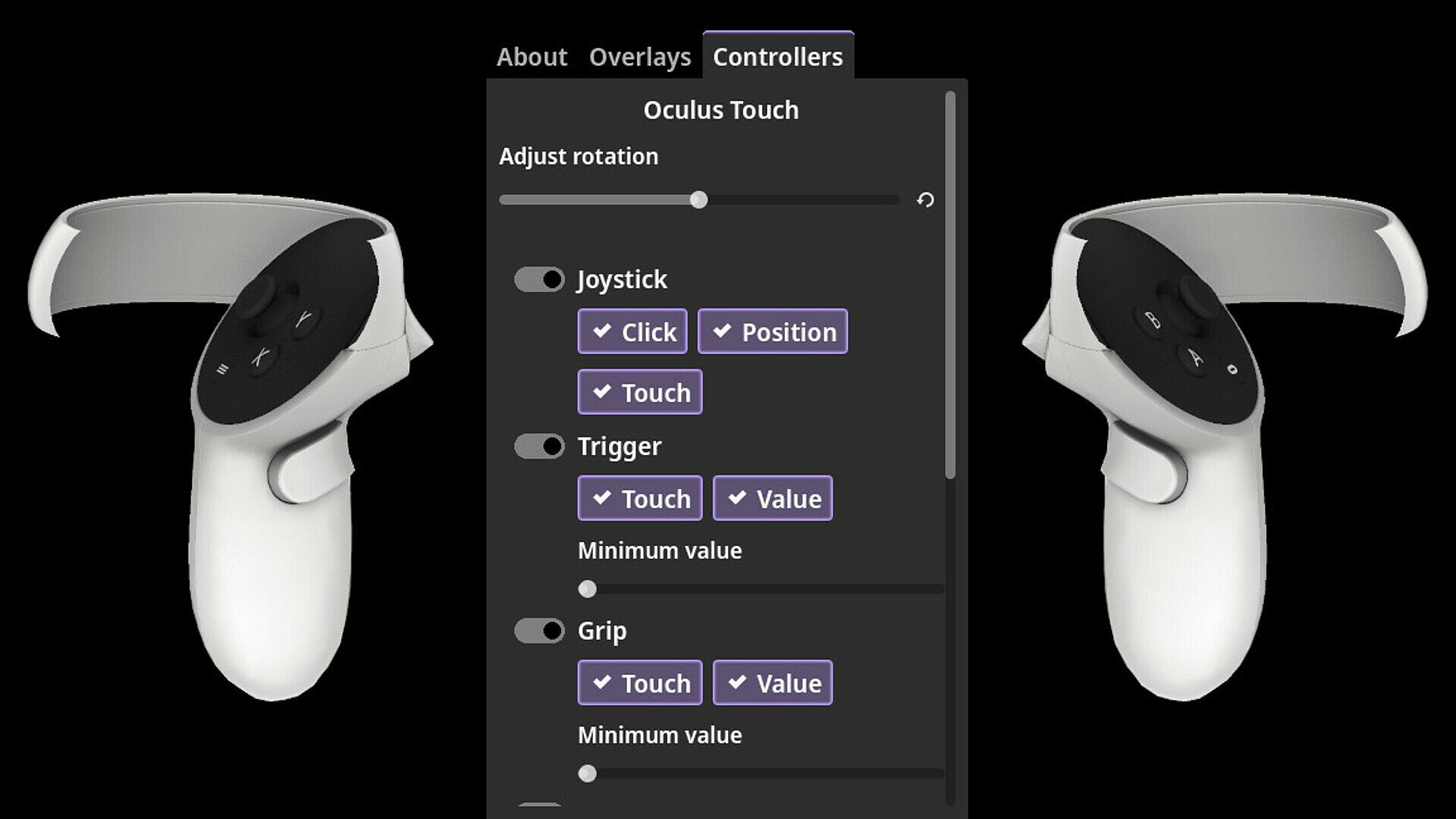Click the Grip Minimum value slider handle
1456x819 pixels.
(x=587, y=773)
